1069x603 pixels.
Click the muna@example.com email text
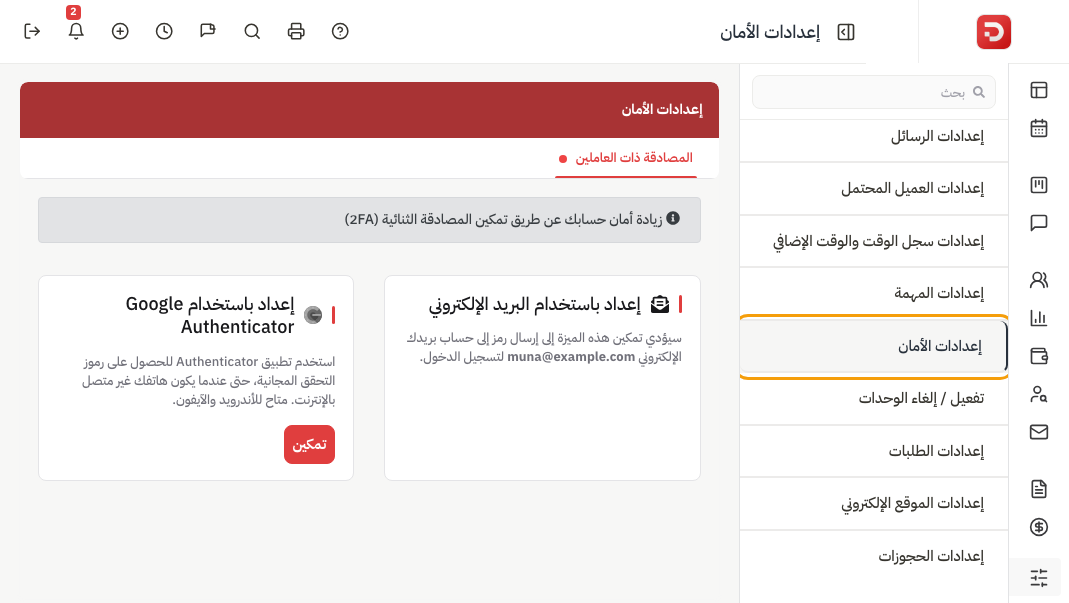[571, 357]
